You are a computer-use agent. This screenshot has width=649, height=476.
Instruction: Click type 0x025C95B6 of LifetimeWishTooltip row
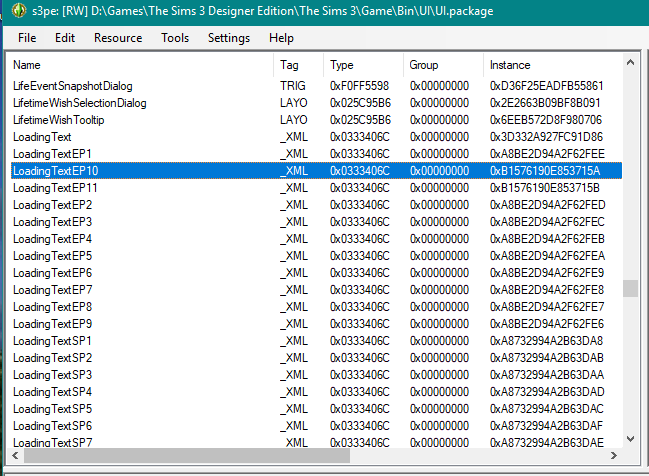(x=361, y=120)
